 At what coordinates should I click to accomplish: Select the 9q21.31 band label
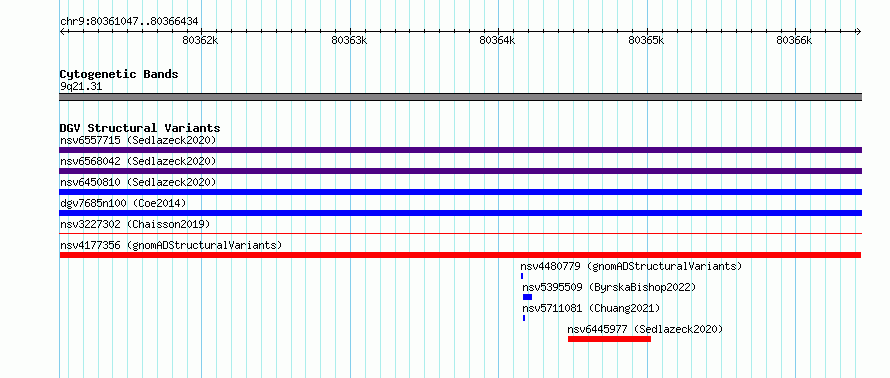click(81, 87)
